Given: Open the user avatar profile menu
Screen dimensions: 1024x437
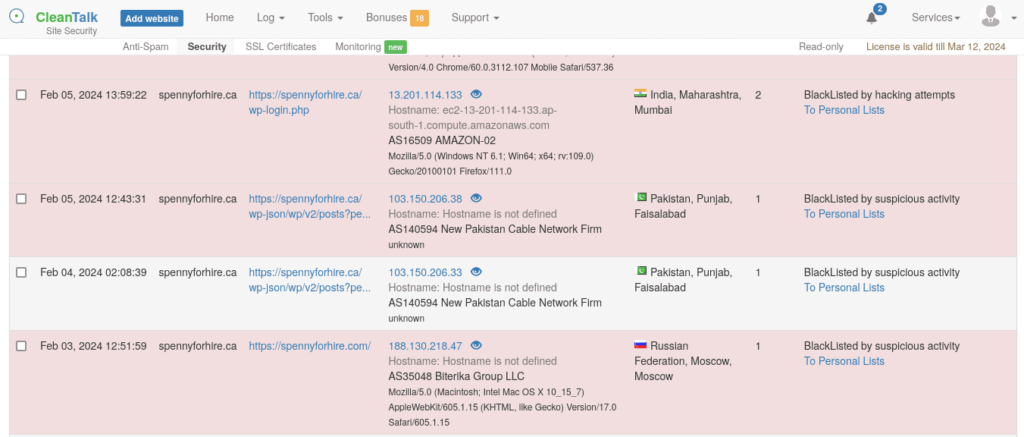Looking at the screenshot, I should [x=991, y=17].
